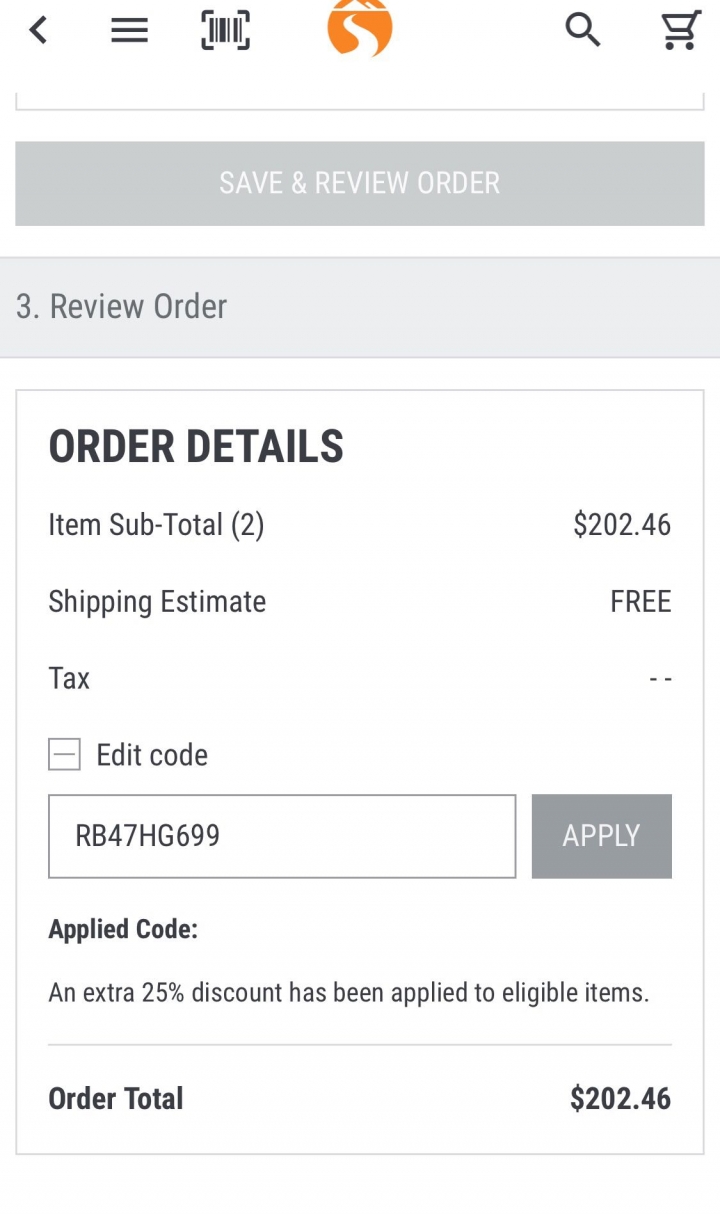
Task: Tap the Item Sub-Total (2) row label
Action: click(x=156, y=524)
